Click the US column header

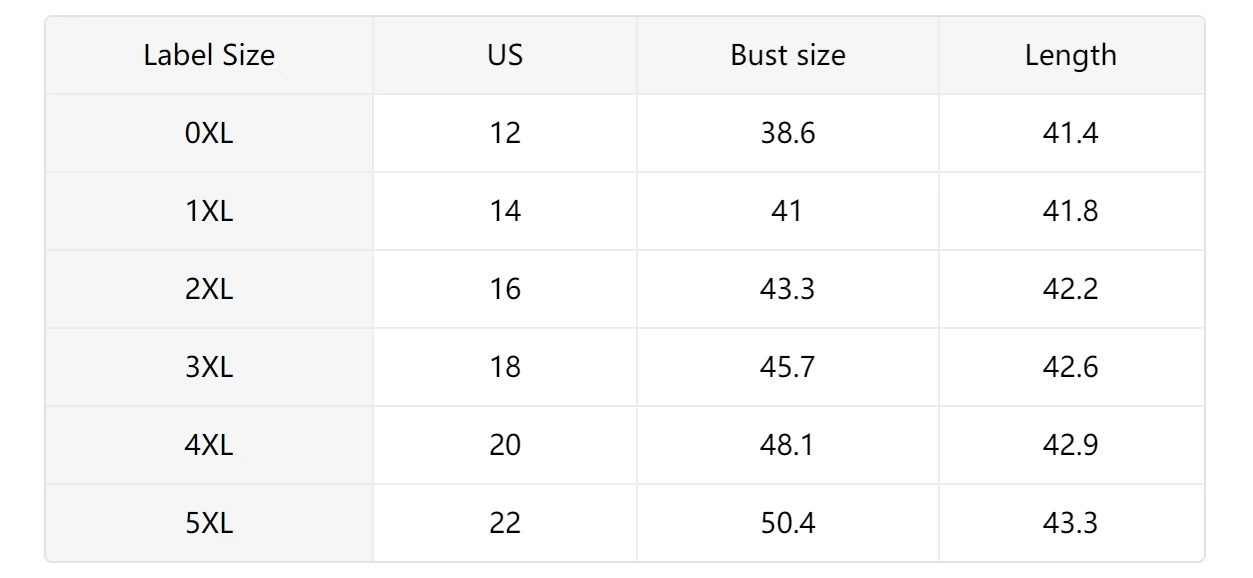point(505,55)
